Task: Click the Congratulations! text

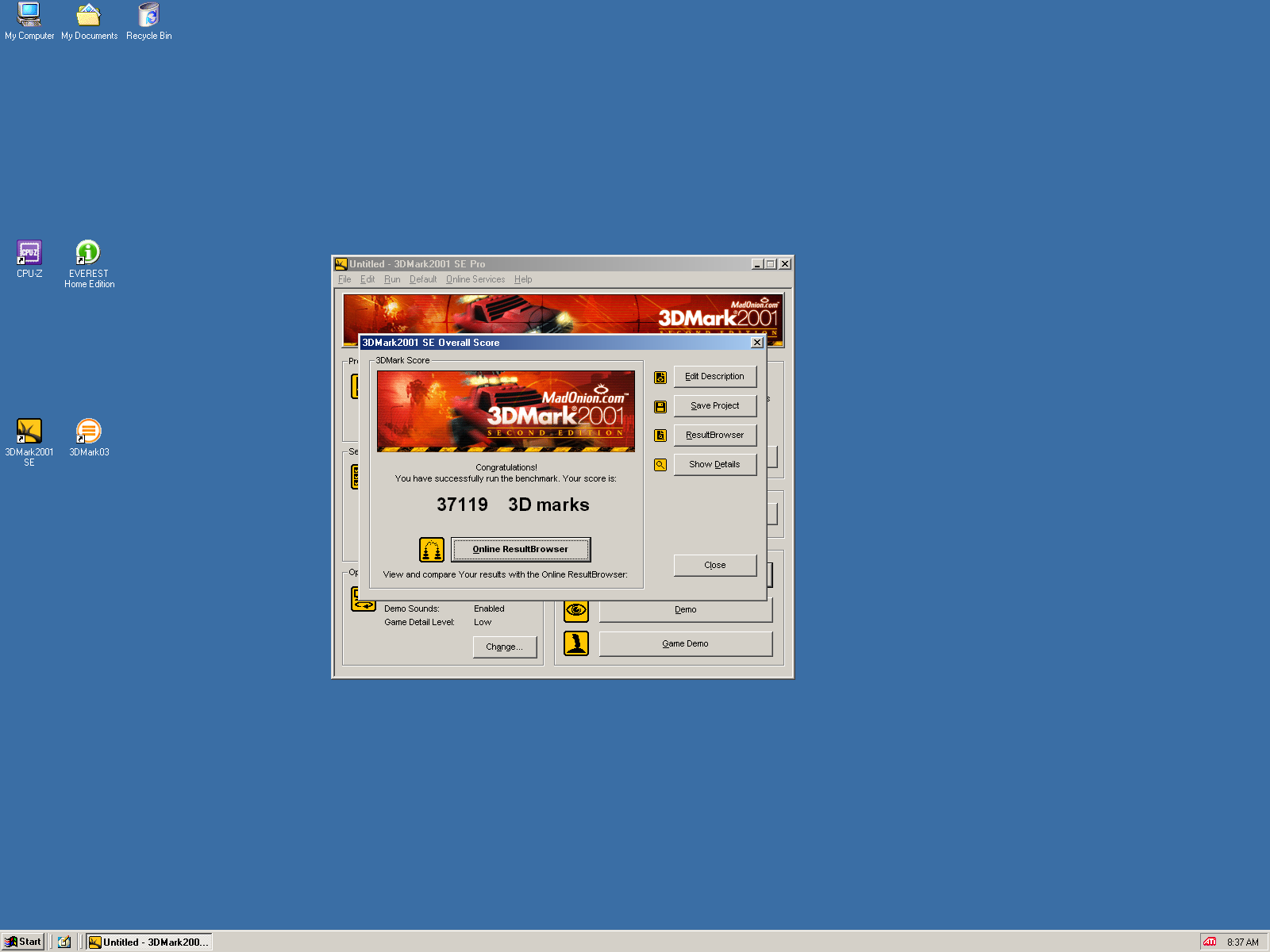Action: [506, 467]
